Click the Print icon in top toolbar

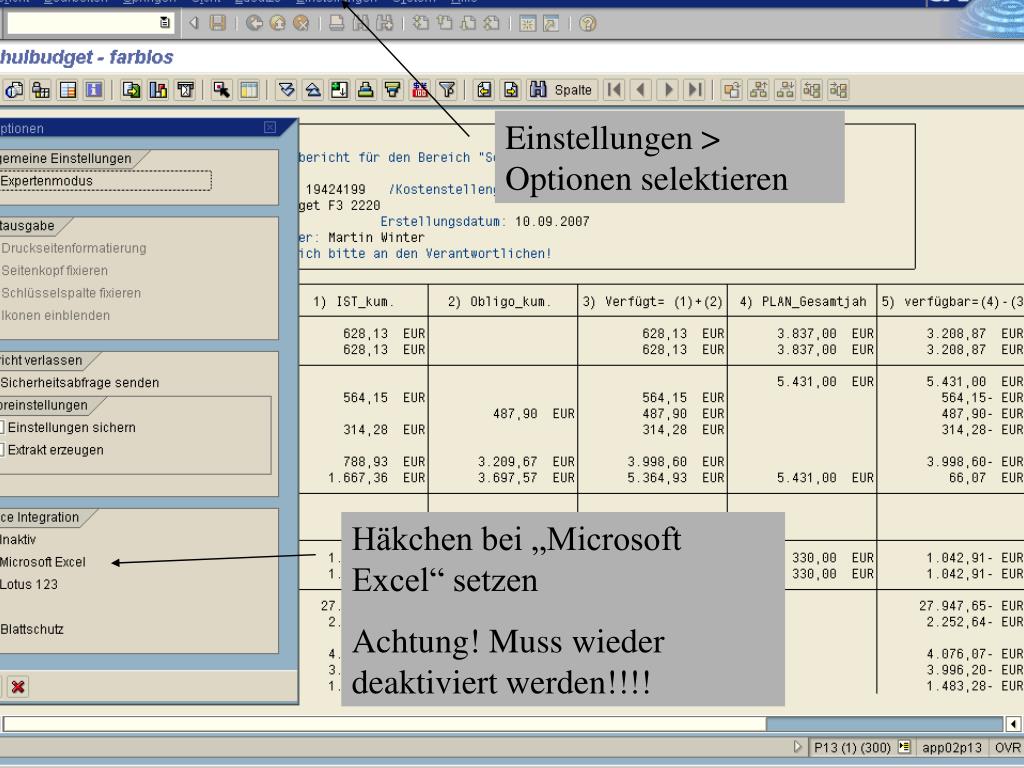pyautogui.click(x=337, y=24)
